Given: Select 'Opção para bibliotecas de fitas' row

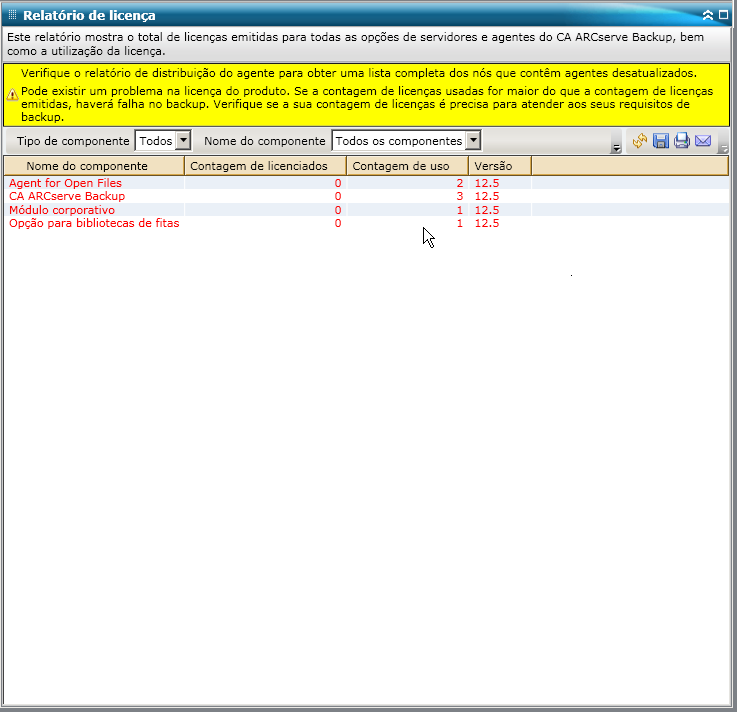Looking at the screenshot, I should (x=366, y=223).
